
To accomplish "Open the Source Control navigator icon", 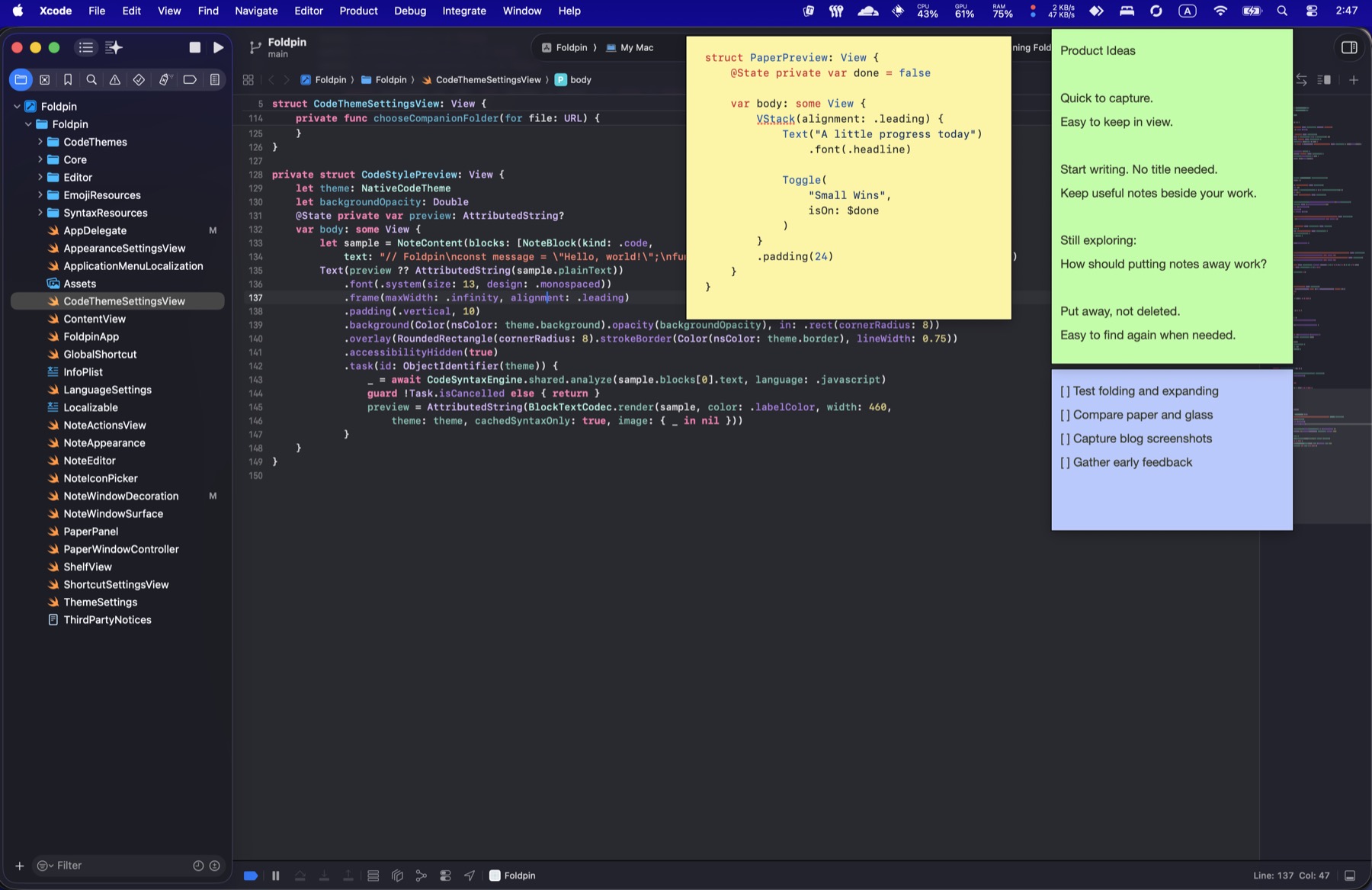I will pyautogui.click(x=44, y=79).
